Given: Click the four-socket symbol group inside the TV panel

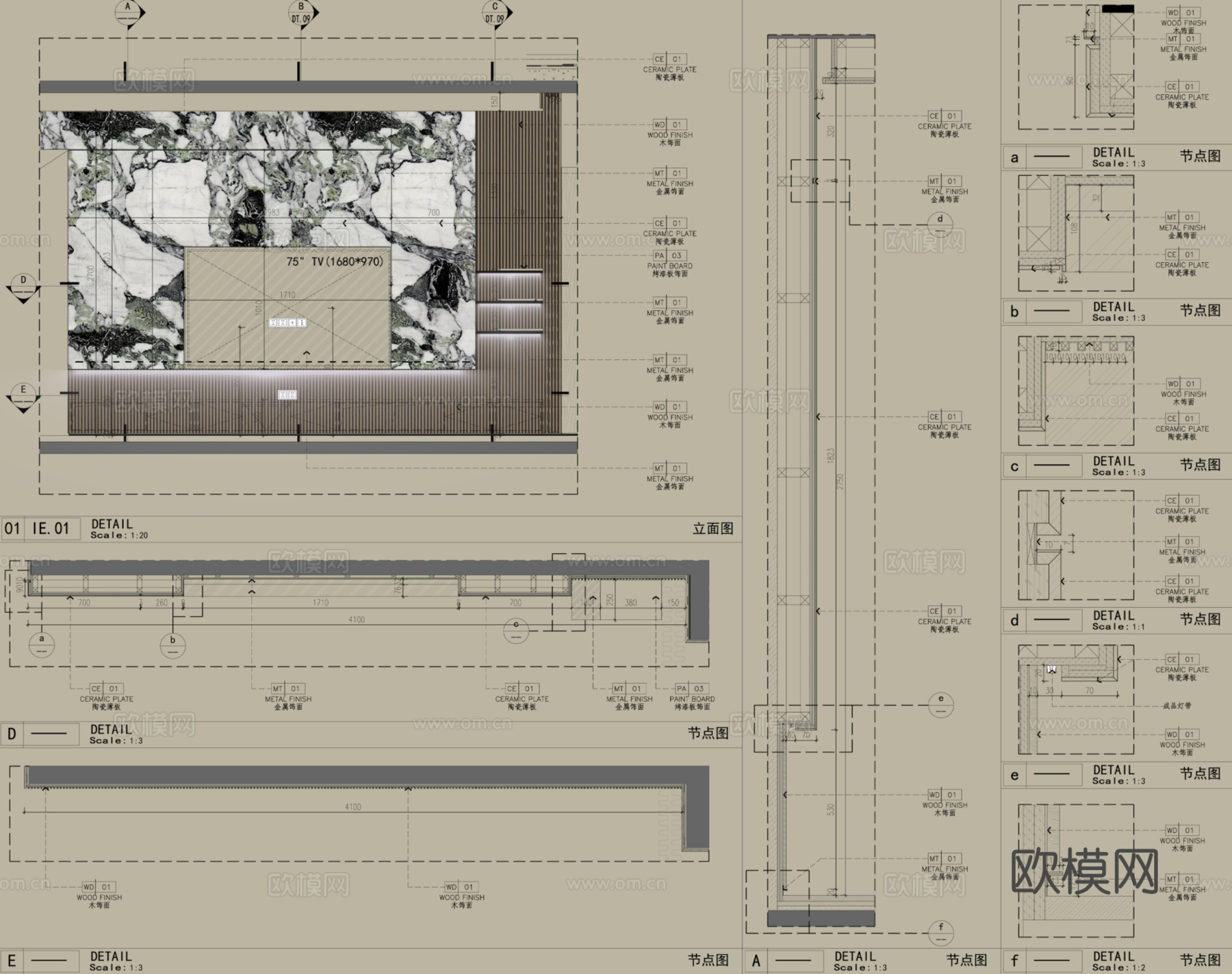Looking at the screenshot, I should tap(287, 322).
